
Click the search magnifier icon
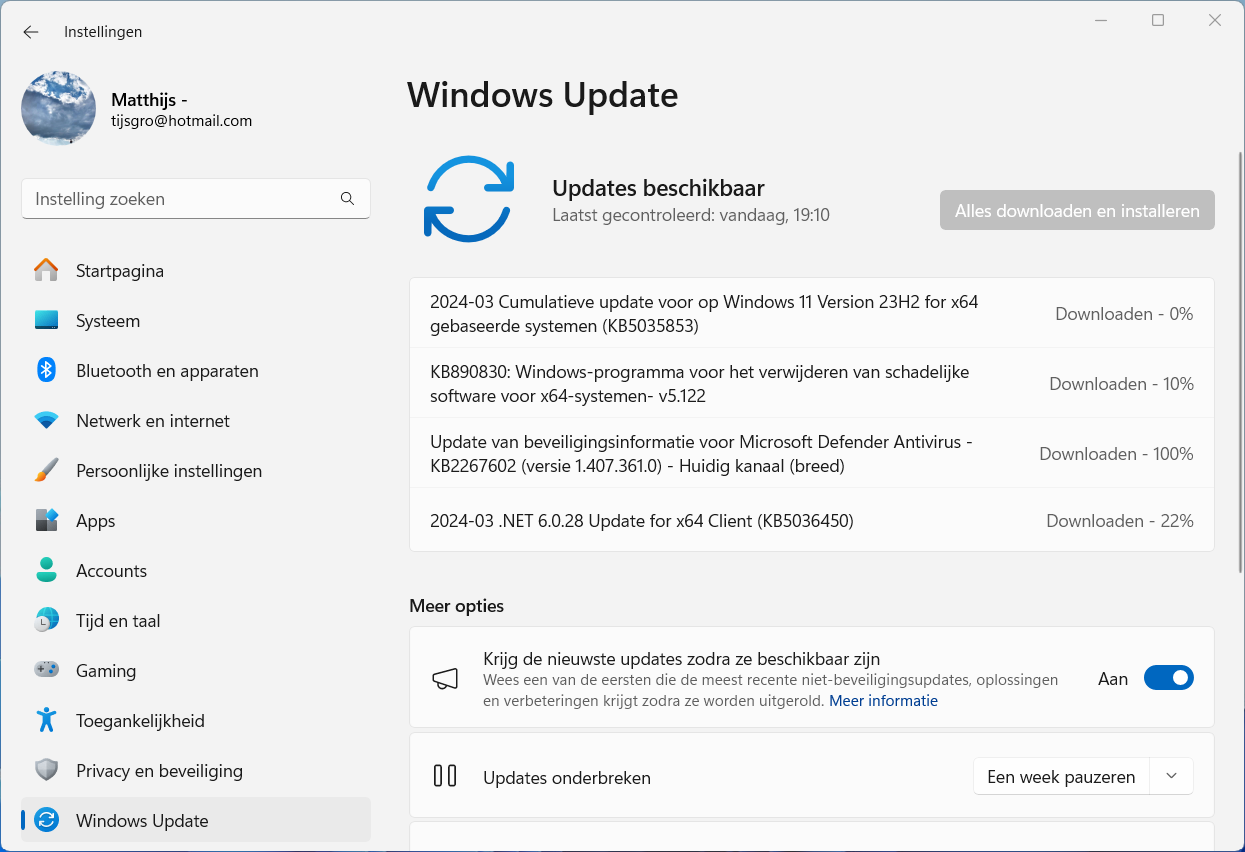pos(347,199)
